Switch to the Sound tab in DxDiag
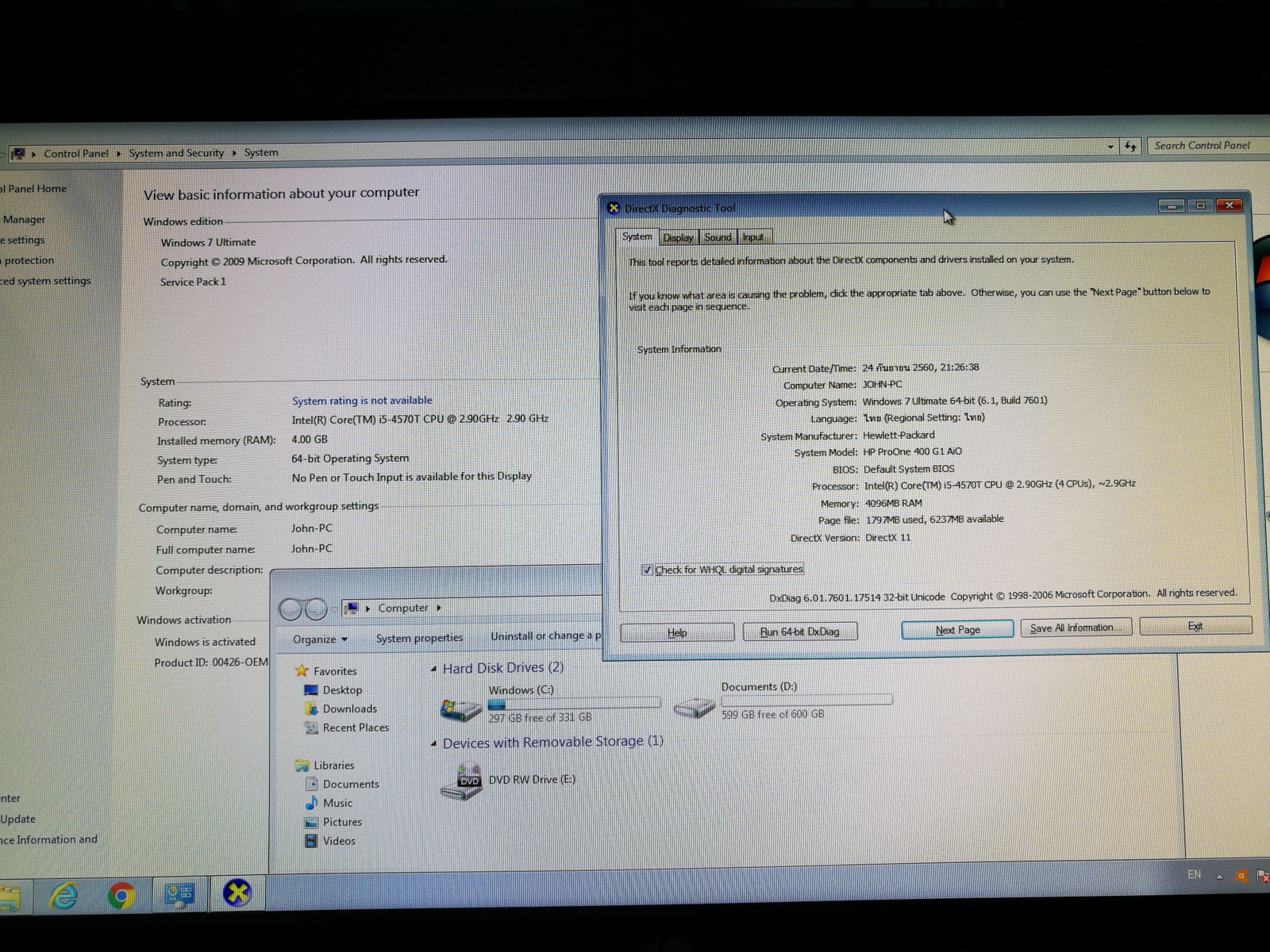 (718, 237)
